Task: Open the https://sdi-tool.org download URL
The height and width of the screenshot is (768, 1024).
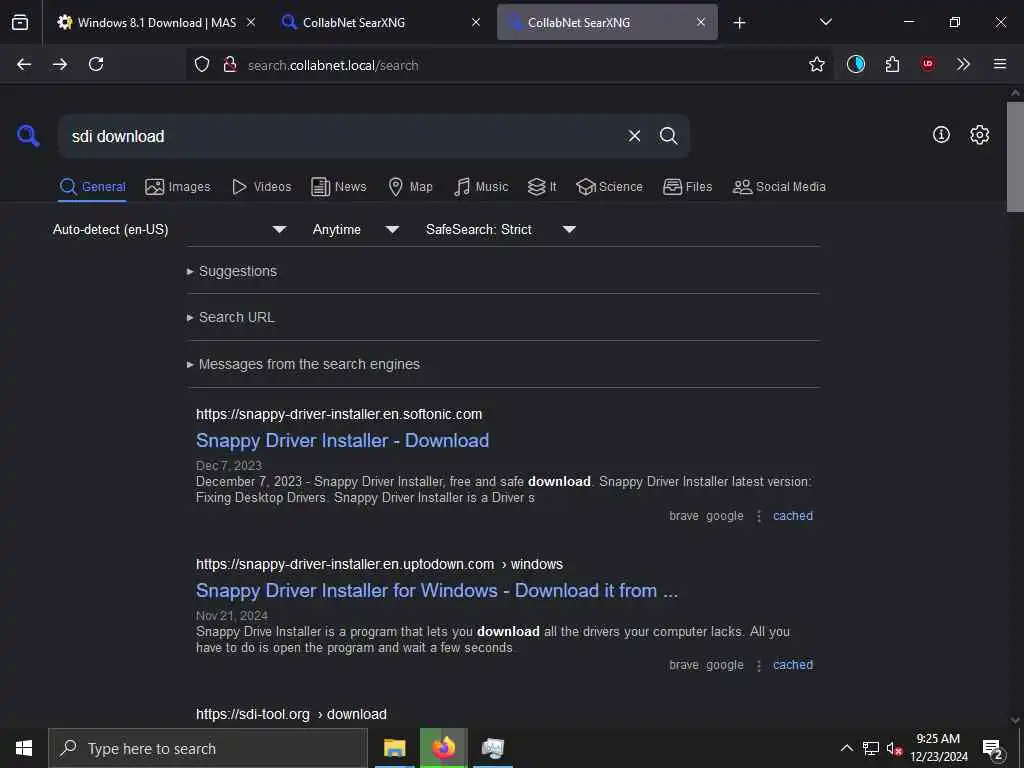Action: pyautogui.click(x=291, y=714)
